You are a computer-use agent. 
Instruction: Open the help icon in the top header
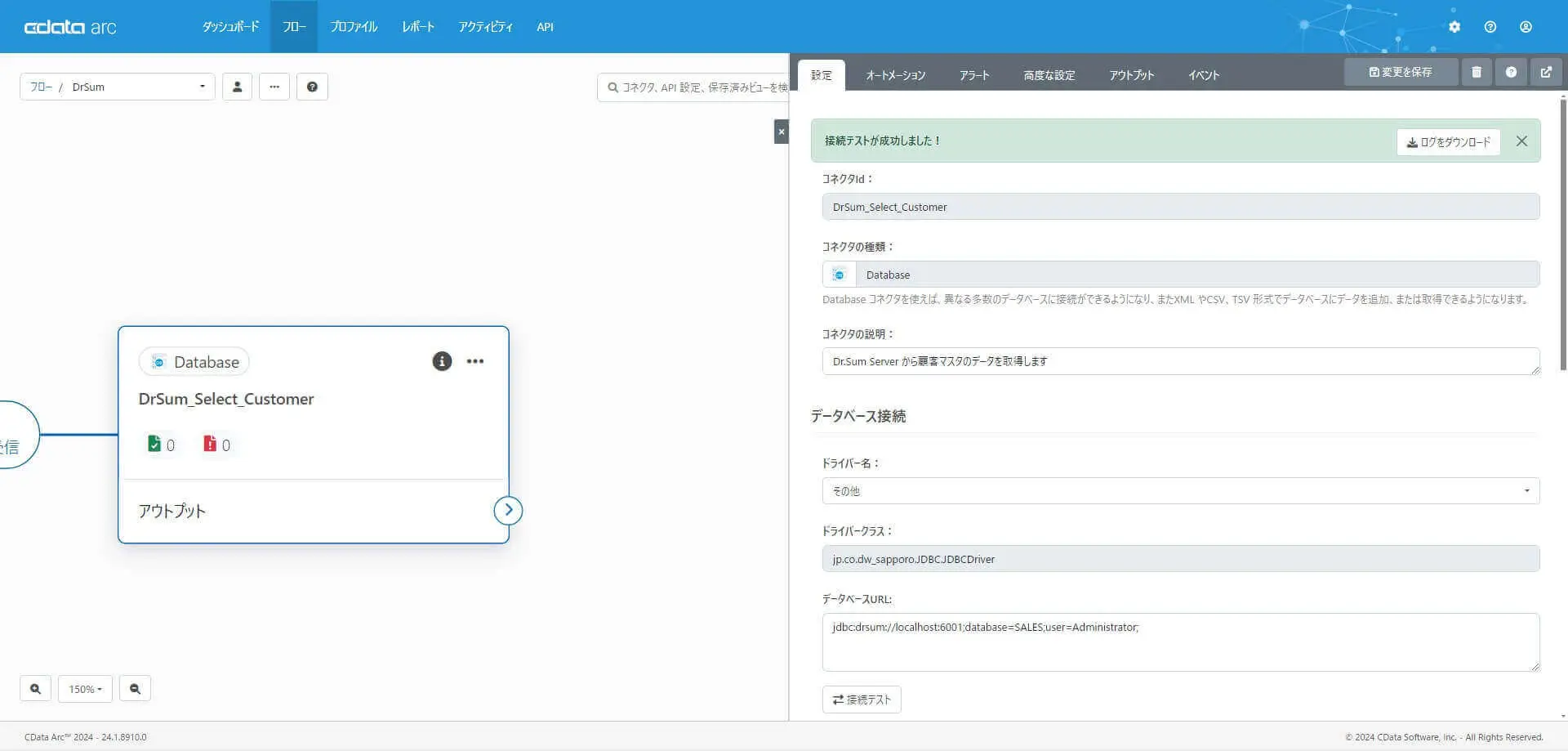point(1490,27)
